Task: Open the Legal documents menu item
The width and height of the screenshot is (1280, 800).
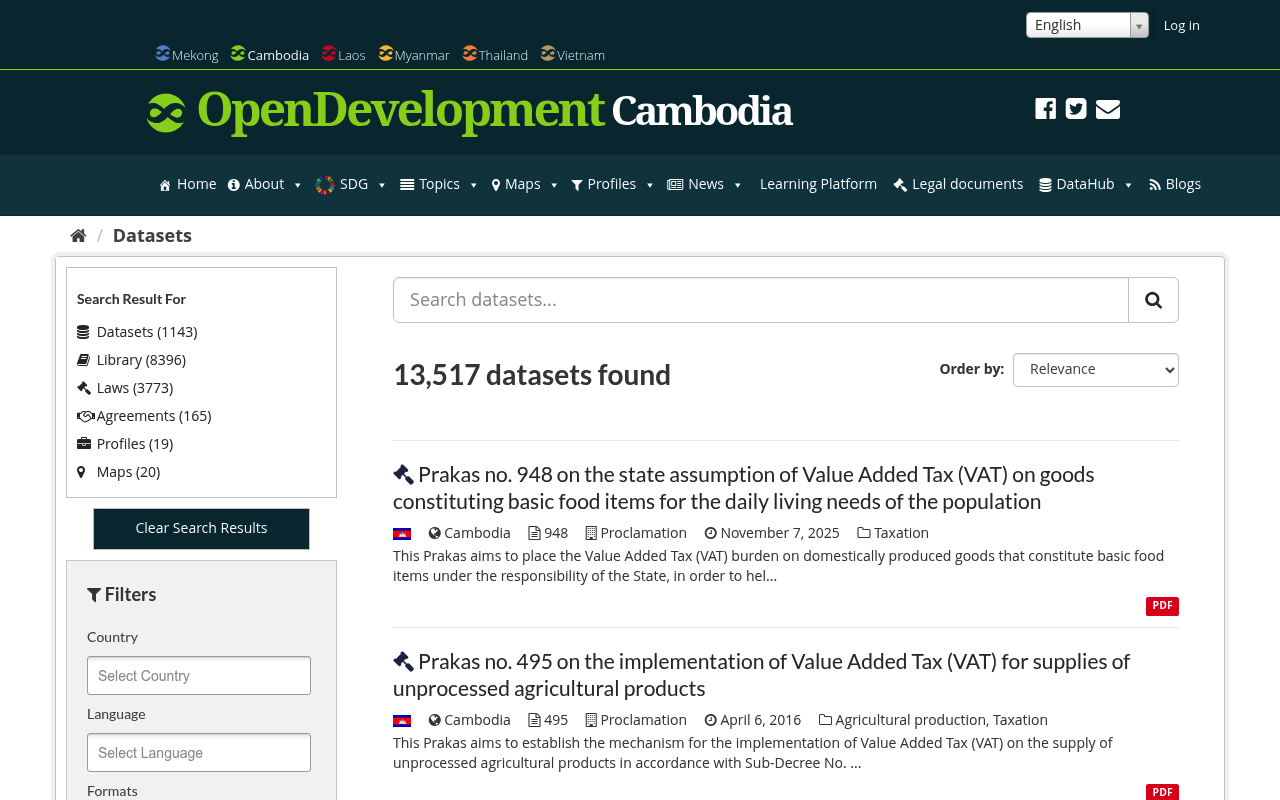Action: [958, 184]
